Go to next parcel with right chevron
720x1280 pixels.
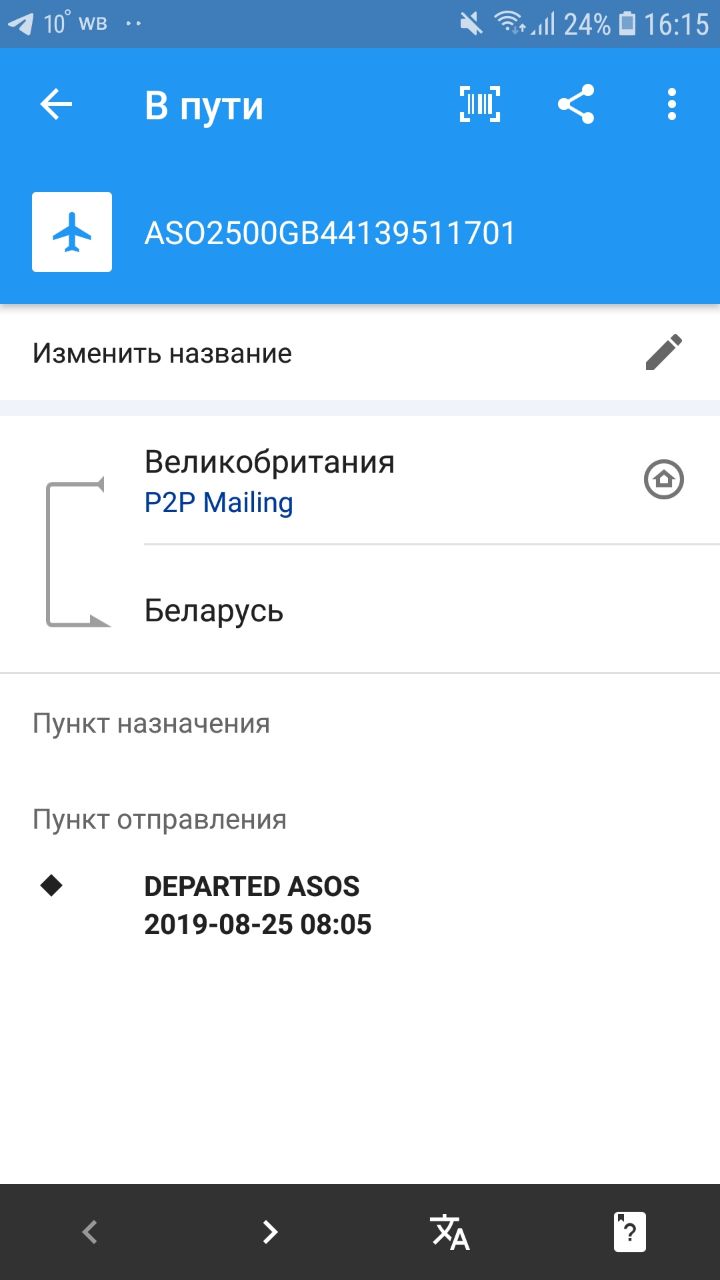coord(270,1231)
